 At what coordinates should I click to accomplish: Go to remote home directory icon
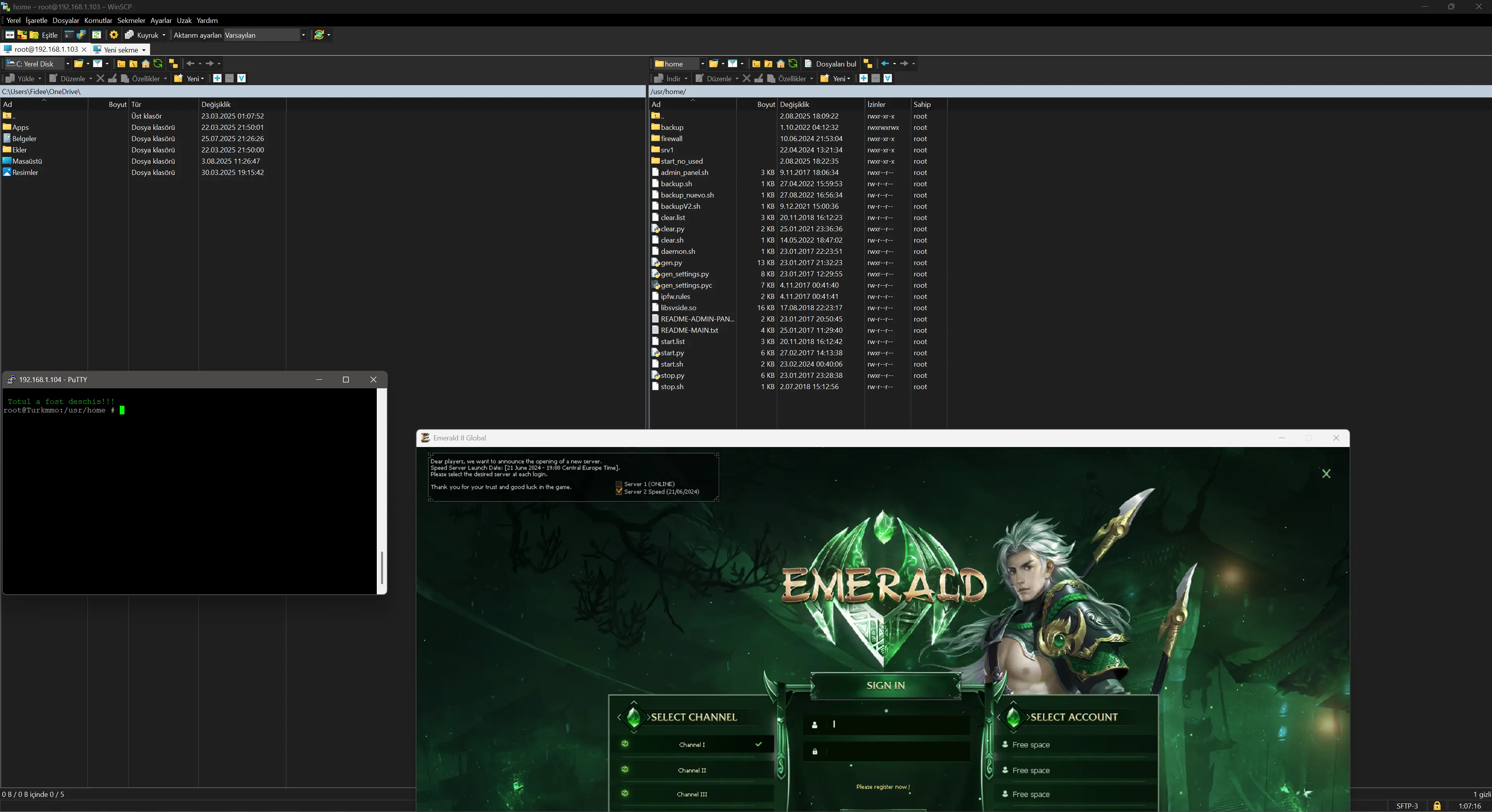pos(780,64)
